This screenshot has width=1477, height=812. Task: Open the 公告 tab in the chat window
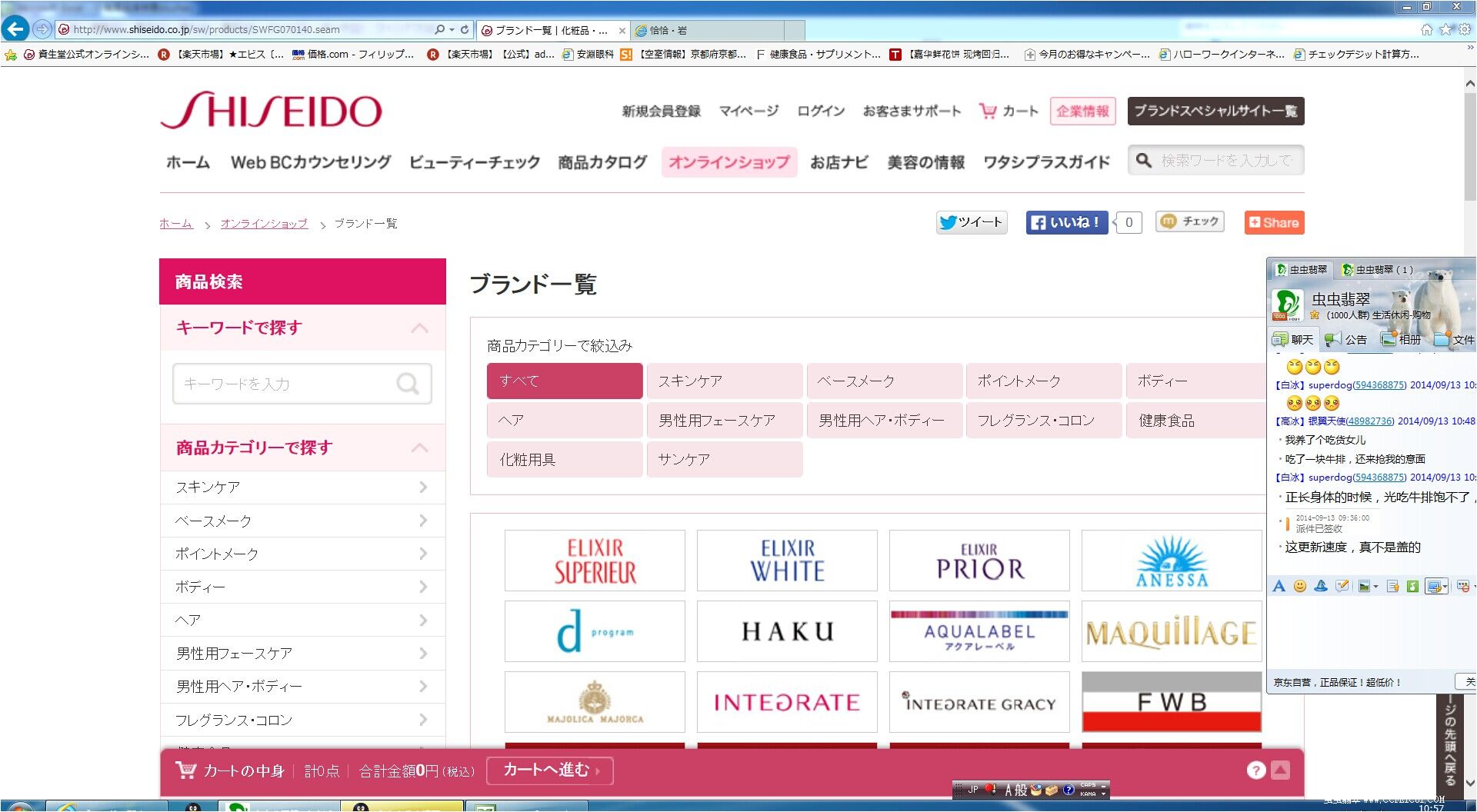tap(1346, 339)
